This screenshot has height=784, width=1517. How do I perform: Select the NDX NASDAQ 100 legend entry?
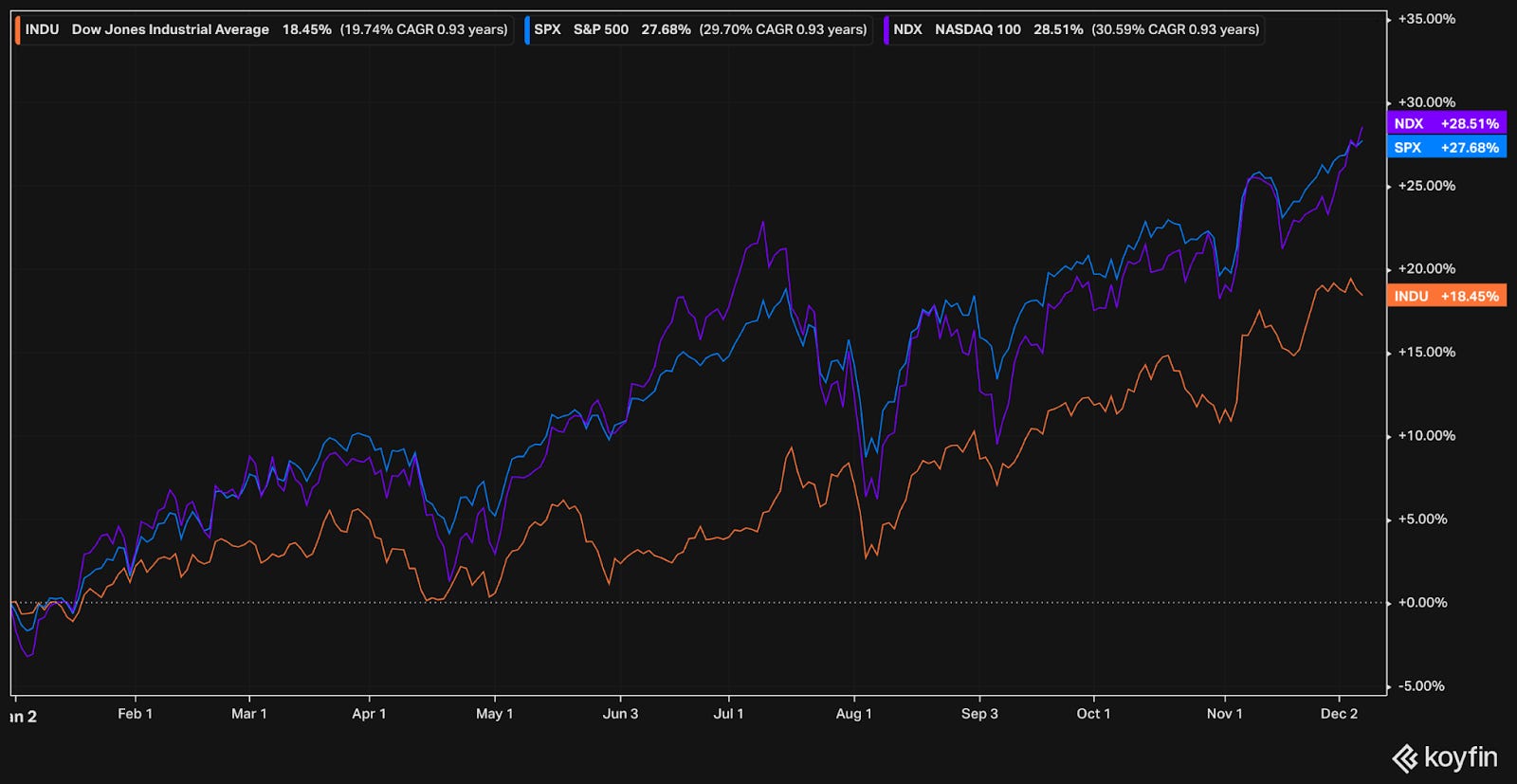pos(1073,29)
